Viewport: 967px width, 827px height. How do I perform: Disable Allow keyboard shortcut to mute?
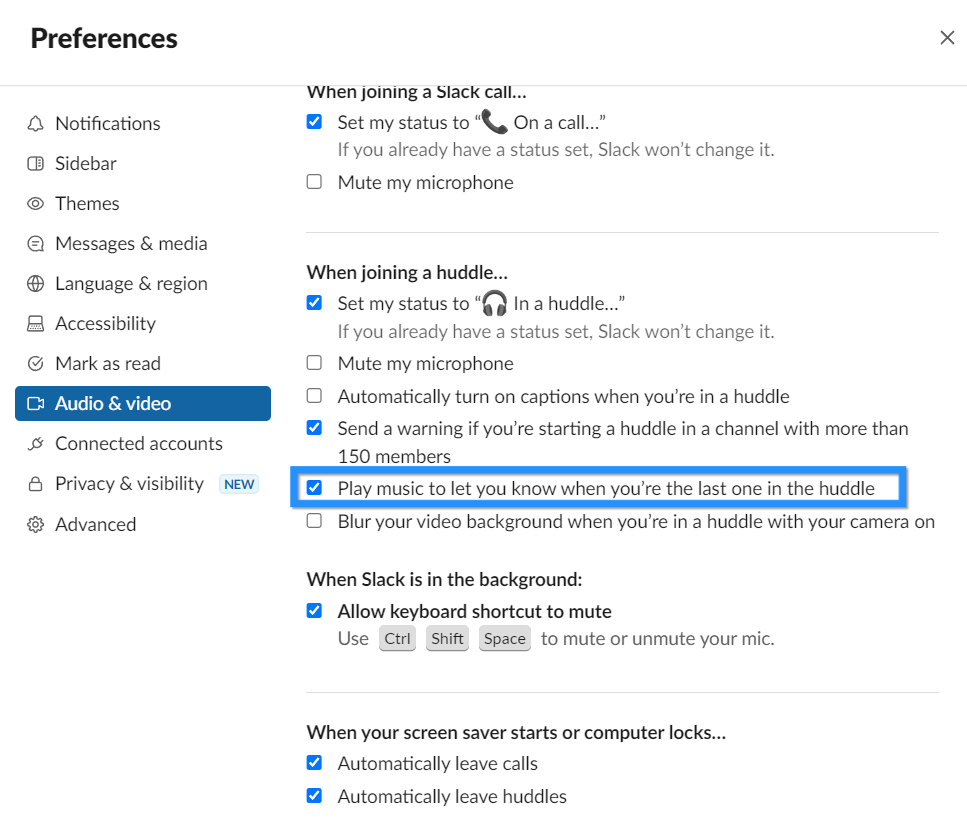coord(315,611)
